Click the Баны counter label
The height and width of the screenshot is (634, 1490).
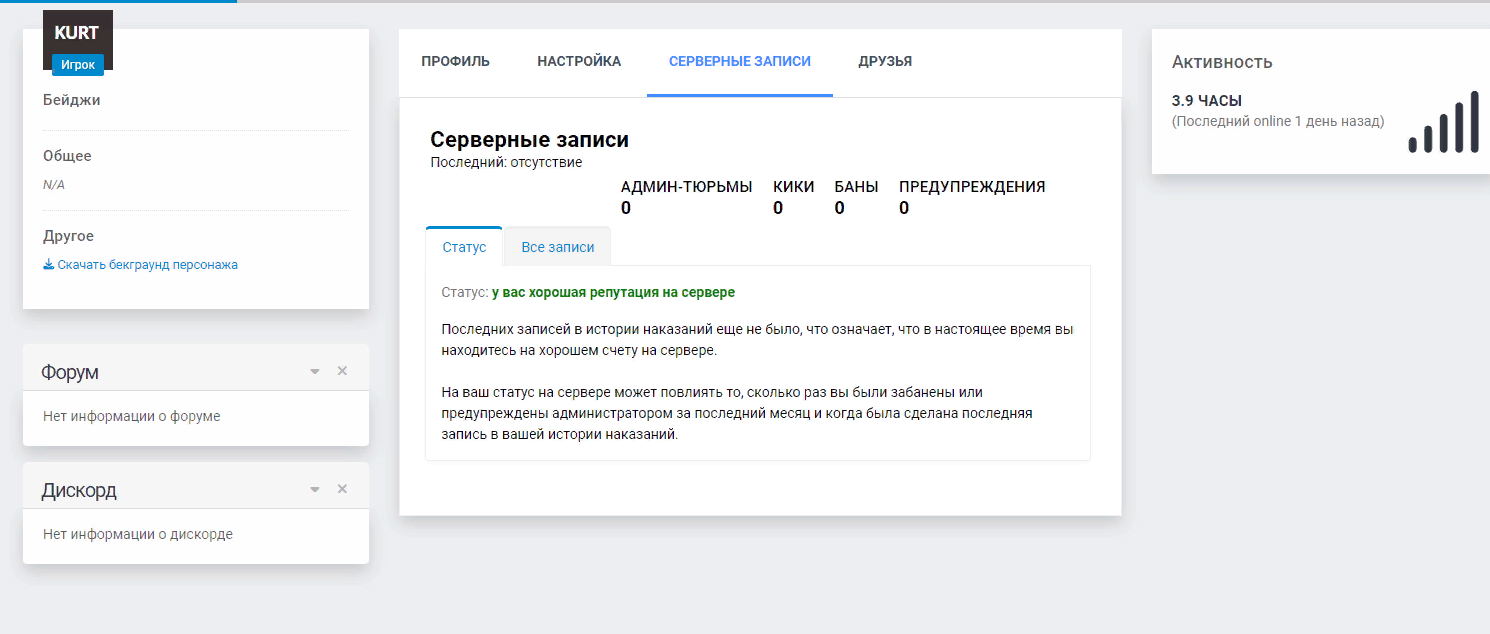[x=856, y=187]
